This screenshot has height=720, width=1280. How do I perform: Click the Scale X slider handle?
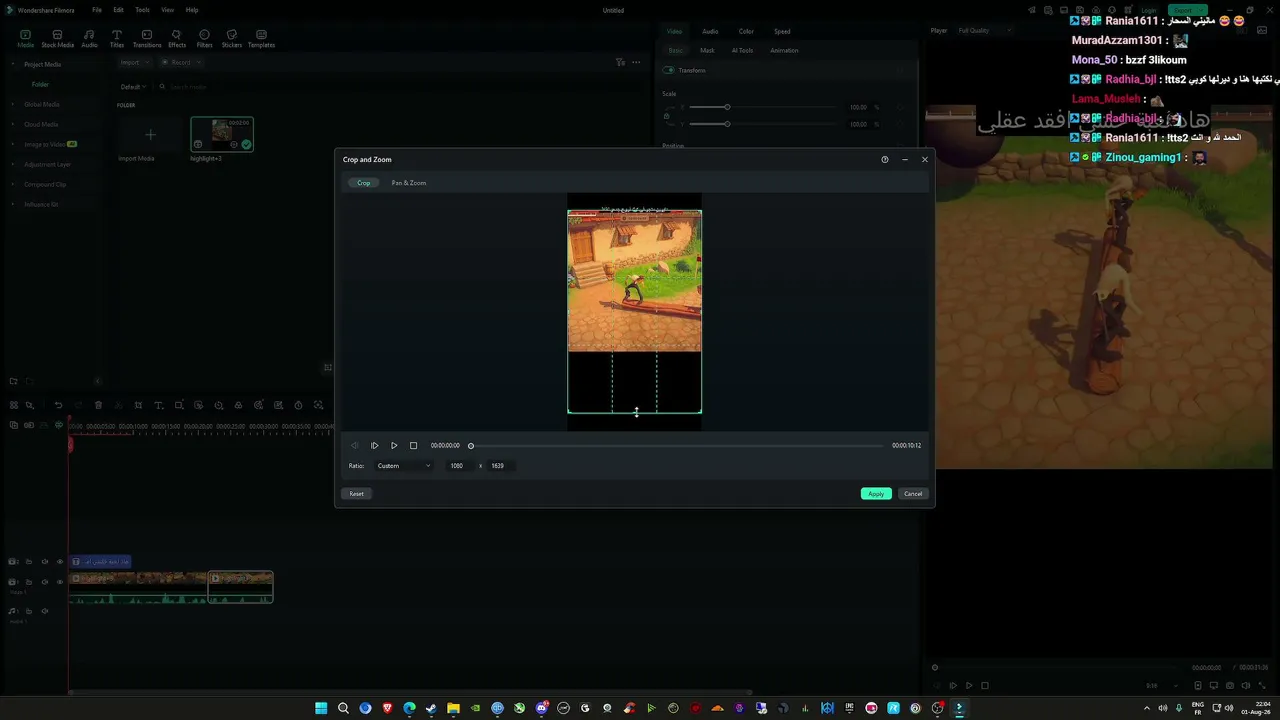point(727,107)
